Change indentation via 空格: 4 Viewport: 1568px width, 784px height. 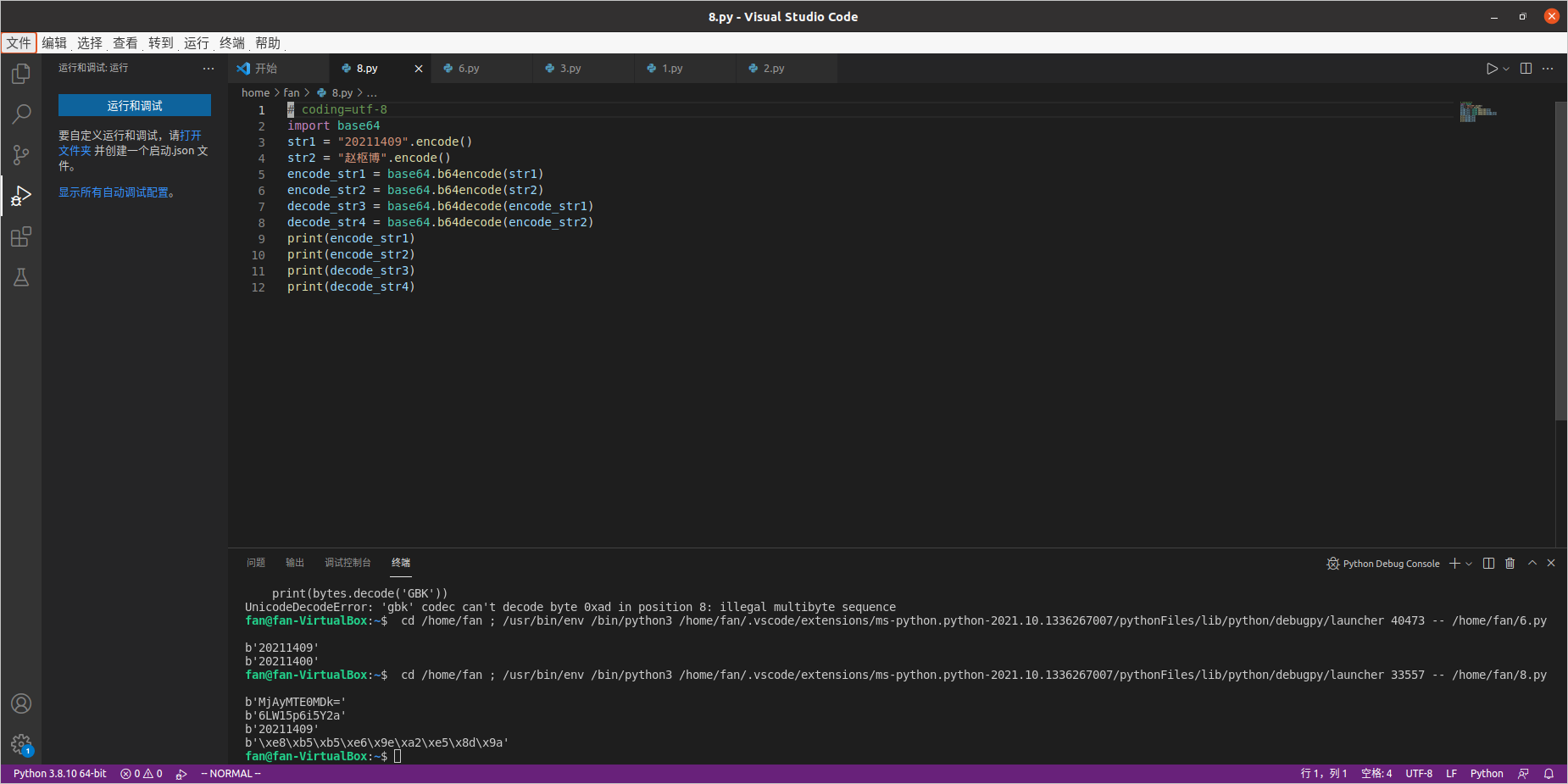click(x=1376, y=774)
